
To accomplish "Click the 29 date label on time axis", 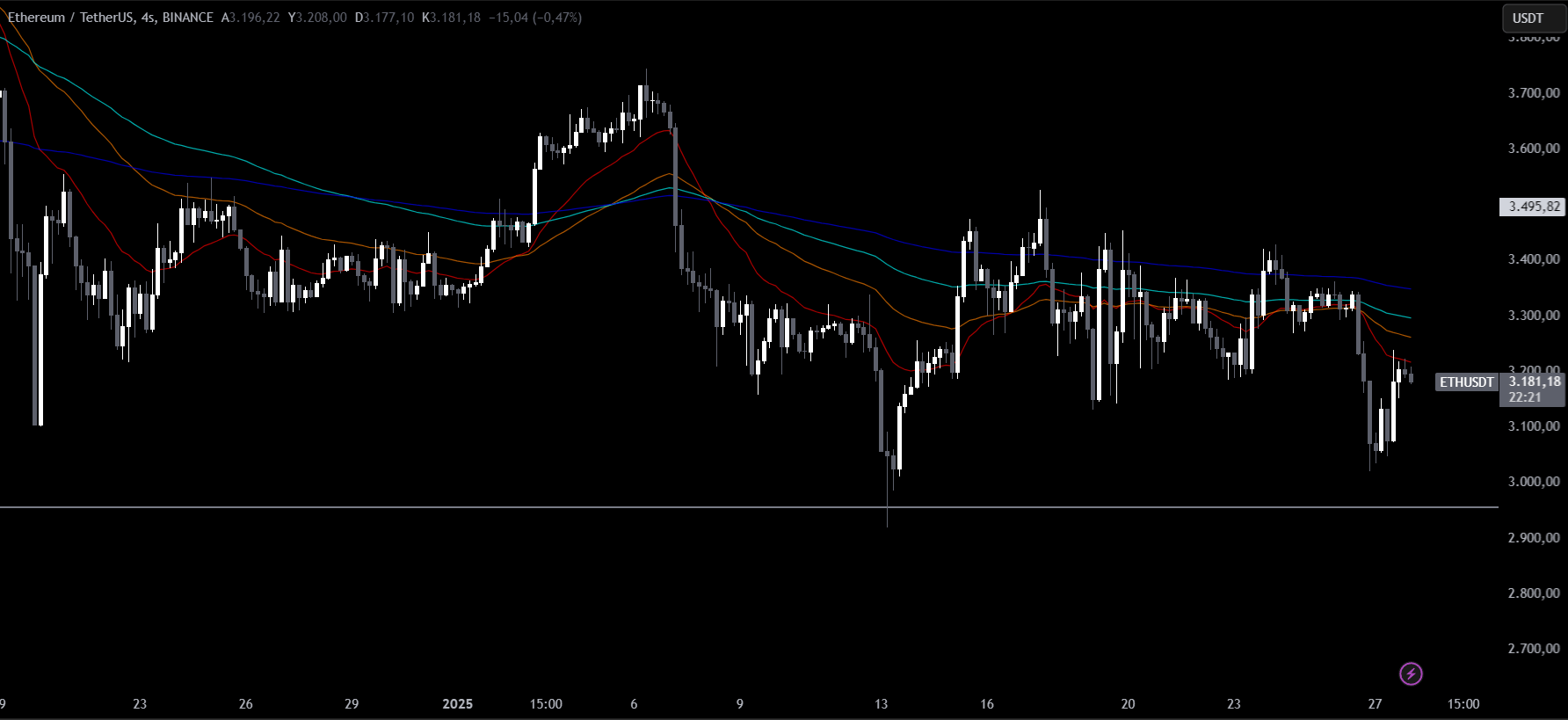I will coord(352,703).
